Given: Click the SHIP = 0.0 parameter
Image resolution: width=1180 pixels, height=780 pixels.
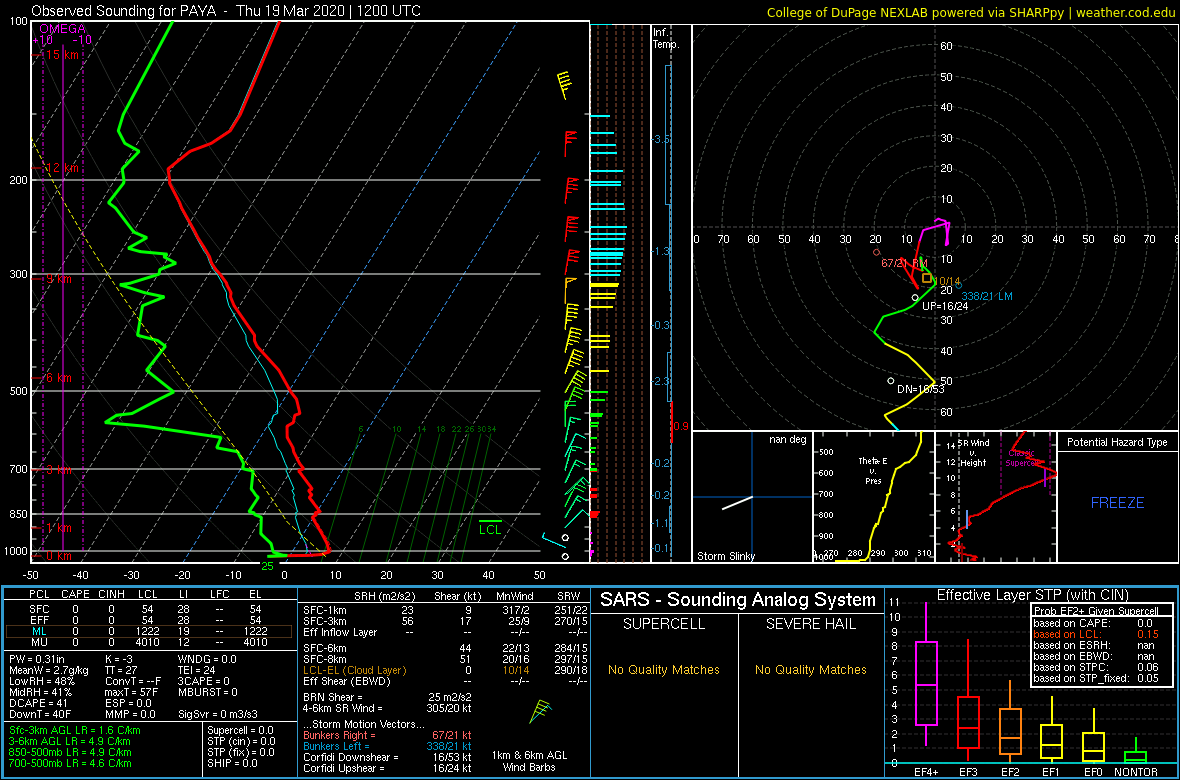Looking at the screenshot, I should pyautogui.click(x=233, y=763).
